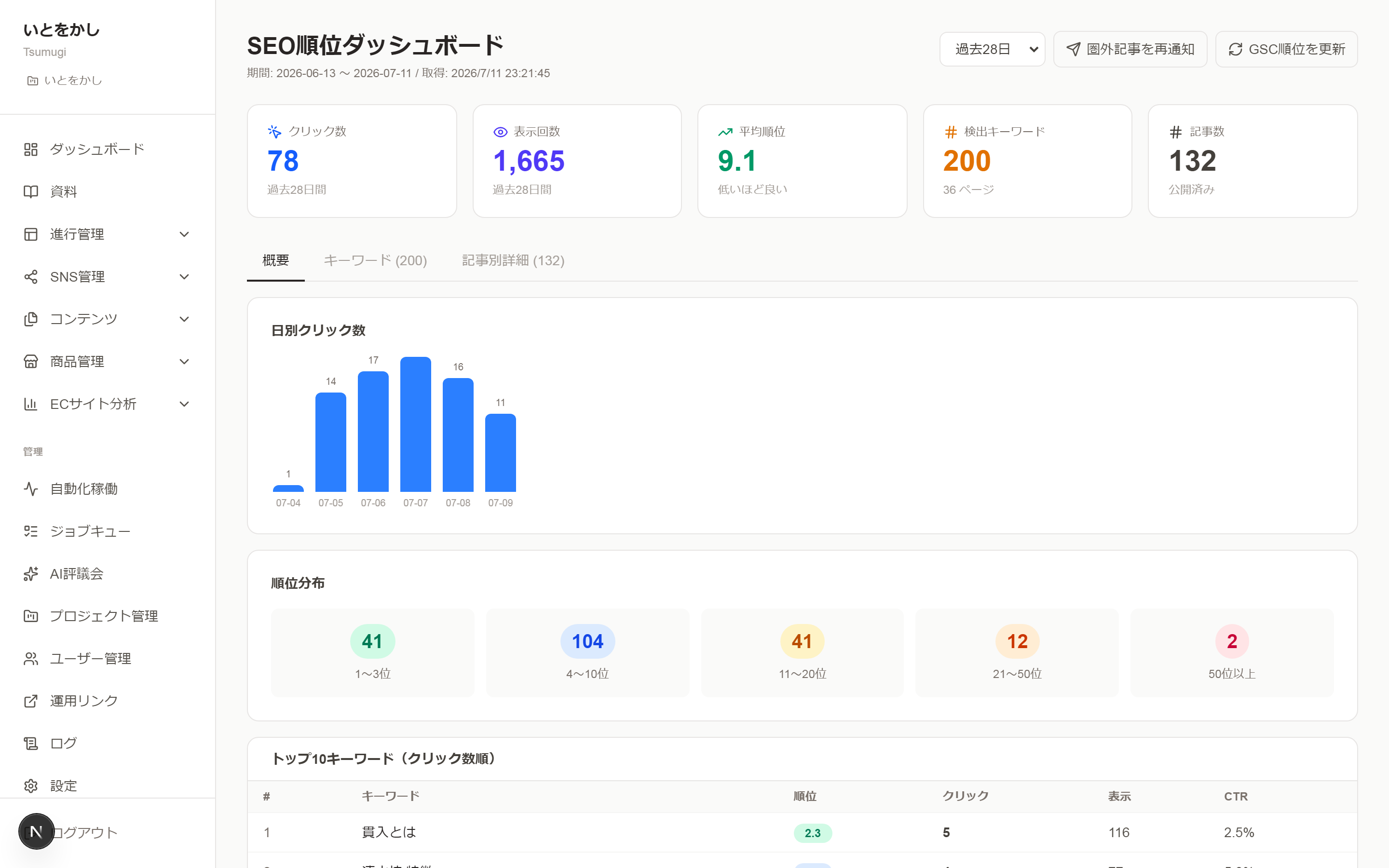The width and height of the screenshot is (1389, 868).
Task: Click the コンテンツ files icon
Action: point(30,319)
